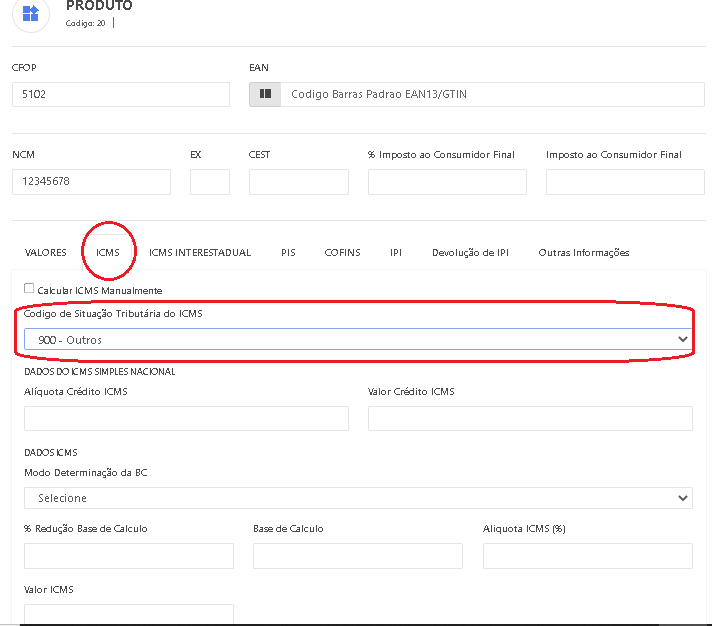Select the ICMS tab
The height and width of the screenshot is (626, 712).
point(108,253)
